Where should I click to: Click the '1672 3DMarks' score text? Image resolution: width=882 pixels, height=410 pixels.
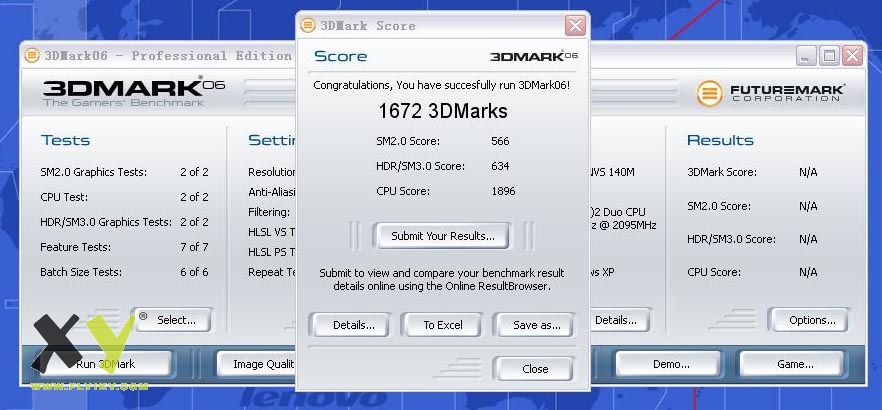(443, 111)
